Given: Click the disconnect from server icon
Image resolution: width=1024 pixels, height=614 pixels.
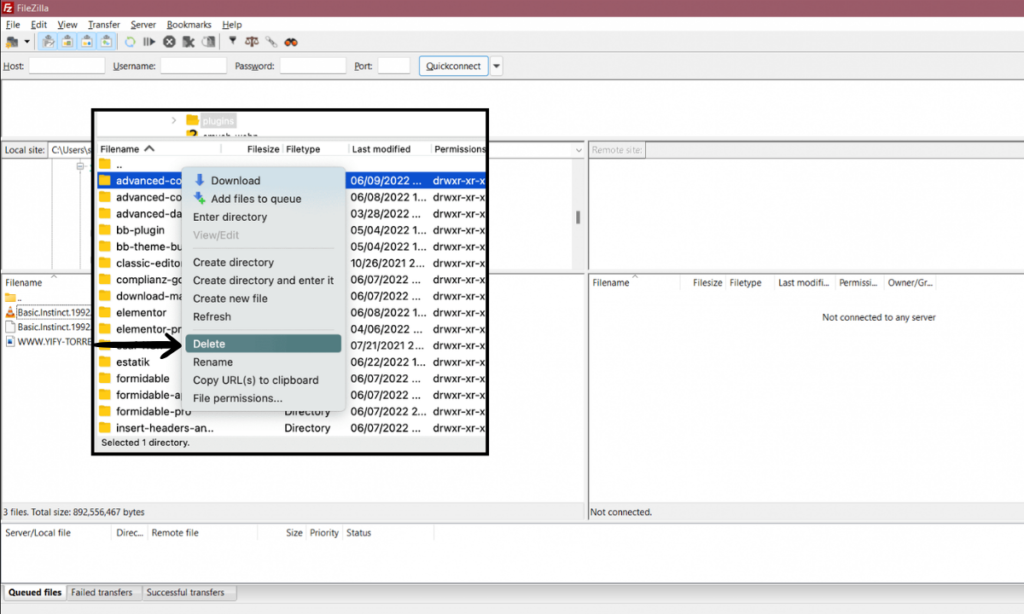Looking at the screenshot, I should pyautogui.click(x=188, y=42).
